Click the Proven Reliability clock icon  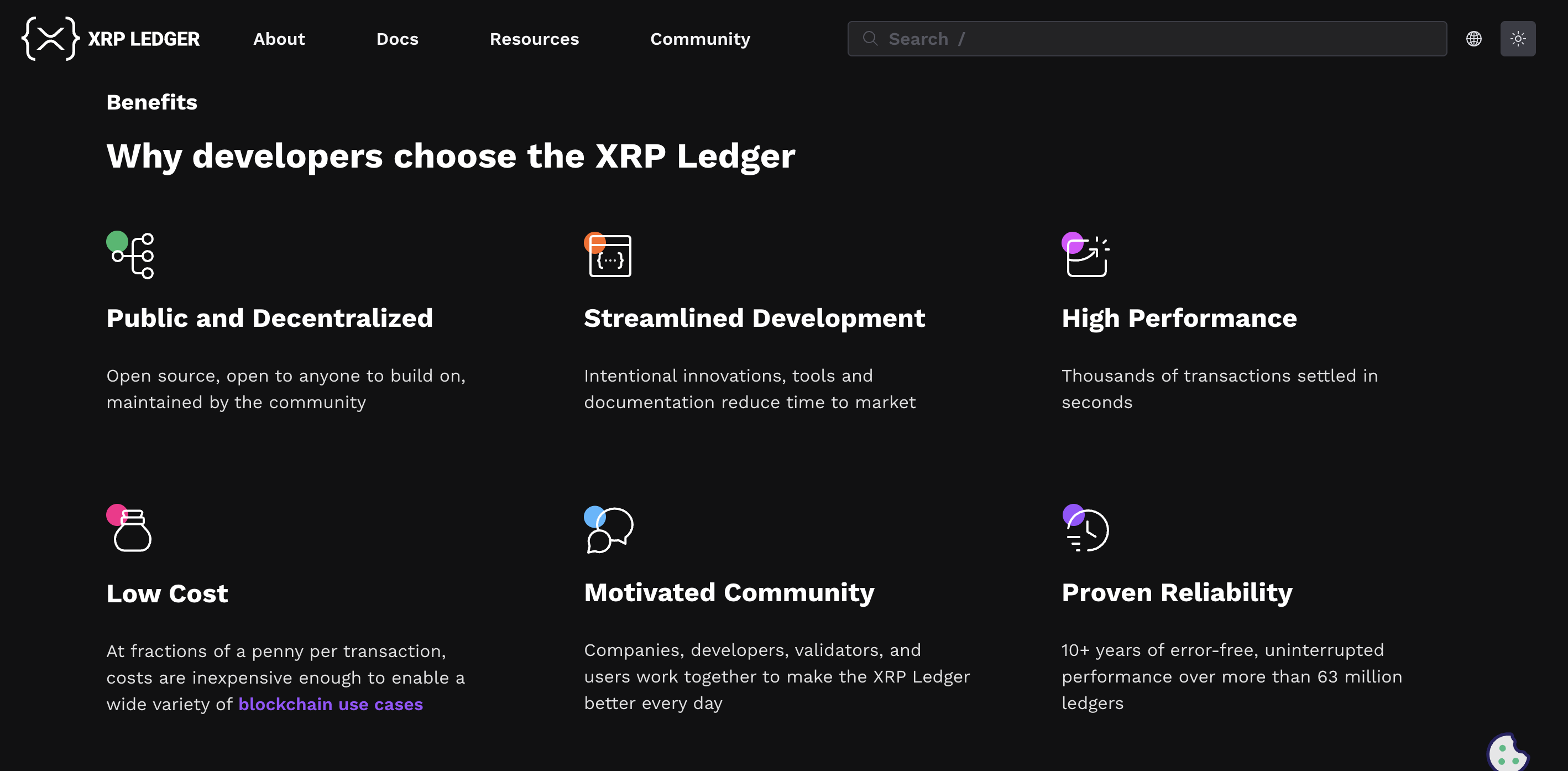1086,529
